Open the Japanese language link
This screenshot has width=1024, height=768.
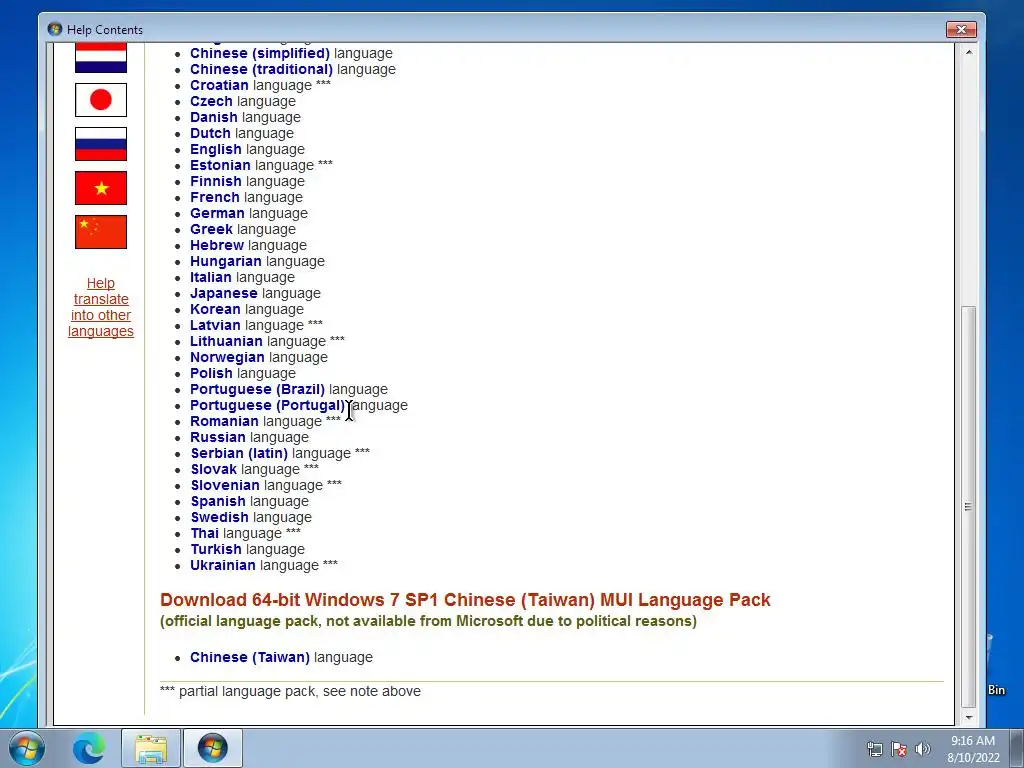click(x=223, y=293)
